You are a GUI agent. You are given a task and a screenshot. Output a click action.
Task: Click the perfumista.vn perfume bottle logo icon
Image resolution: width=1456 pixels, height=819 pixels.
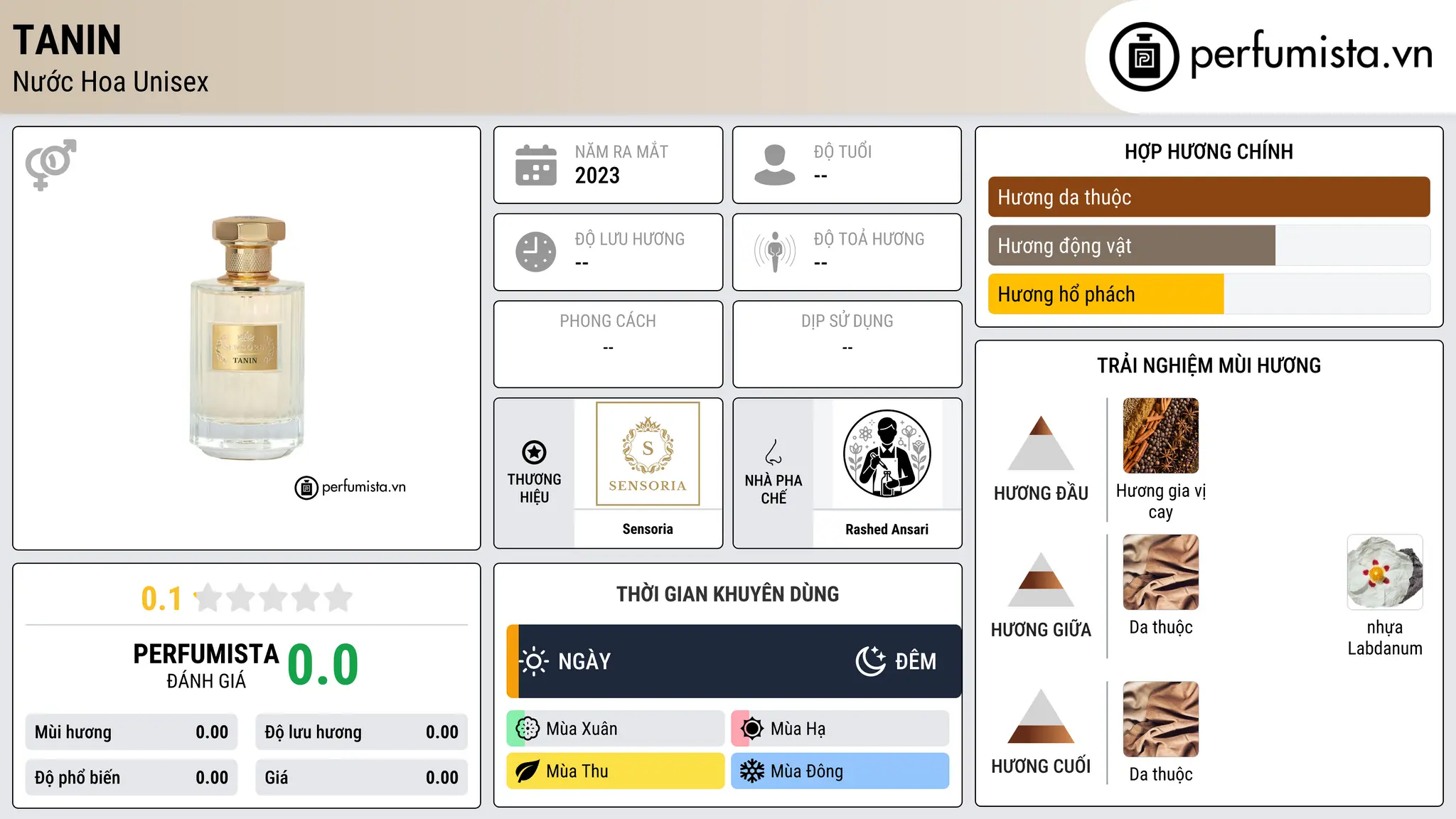[x=1144, y=57]
